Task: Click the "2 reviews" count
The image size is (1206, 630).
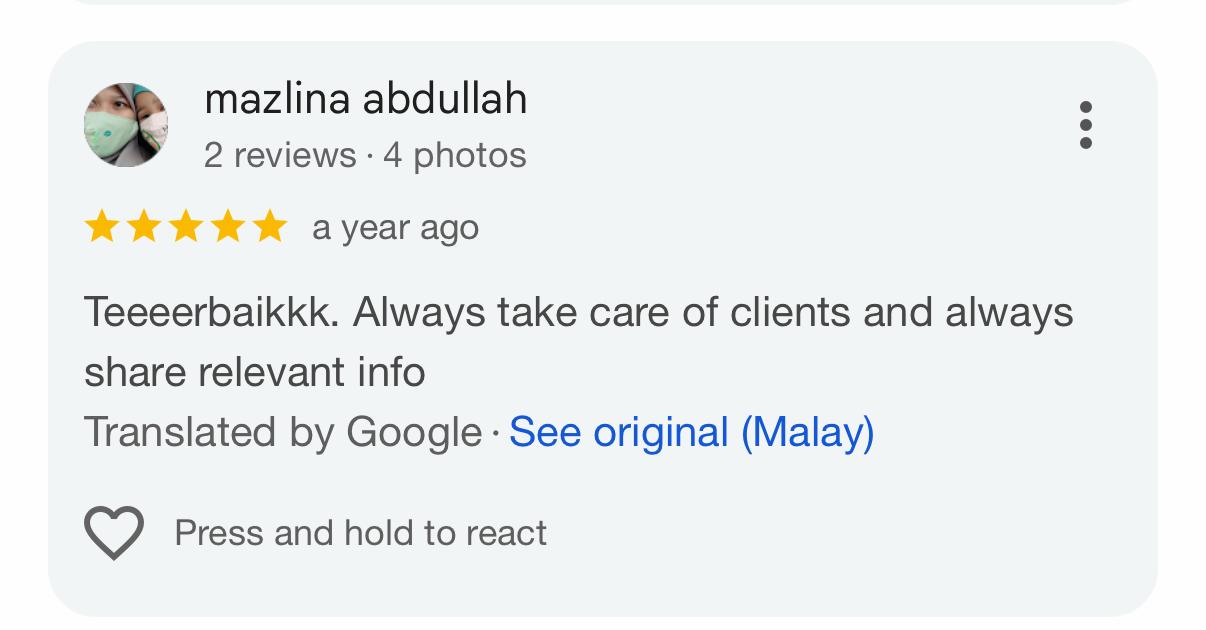Action: tap(279, 156)
